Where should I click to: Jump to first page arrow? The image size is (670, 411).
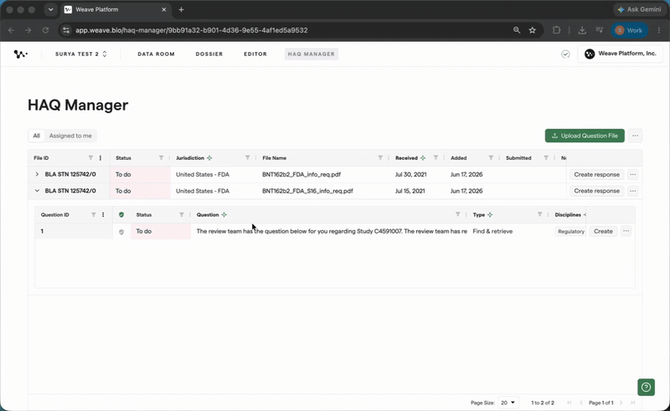pyautogui.click(x=569, y=402)
